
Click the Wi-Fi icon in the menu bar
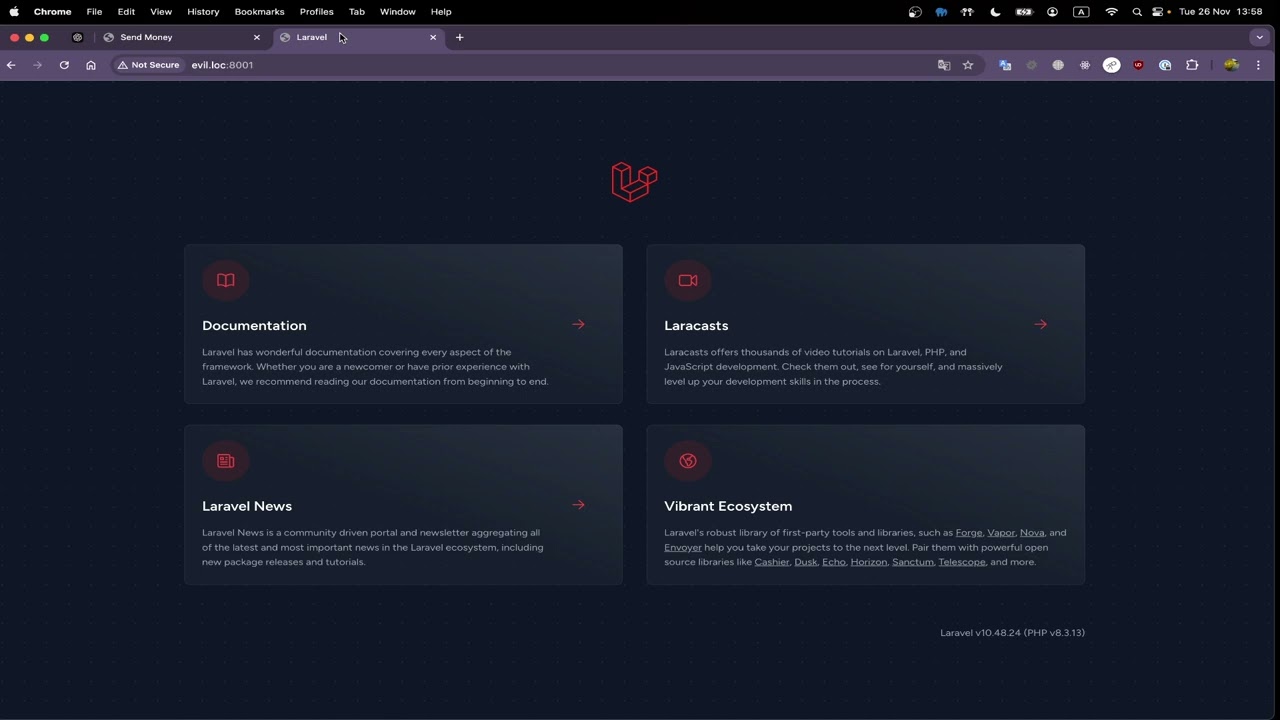(x=1112, y=12)
